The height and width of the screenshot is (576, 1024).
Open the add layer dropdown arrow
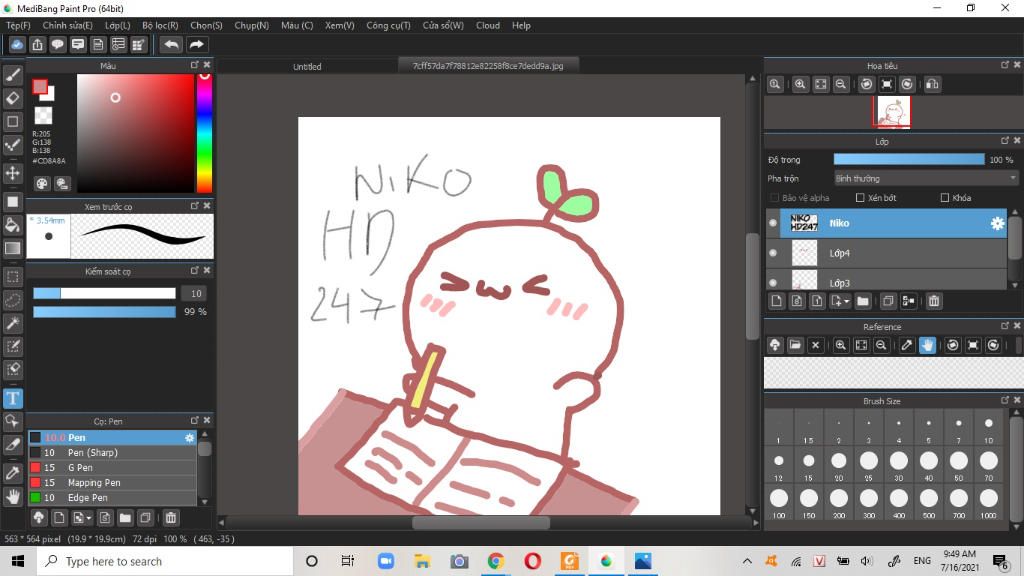[846, 301]
